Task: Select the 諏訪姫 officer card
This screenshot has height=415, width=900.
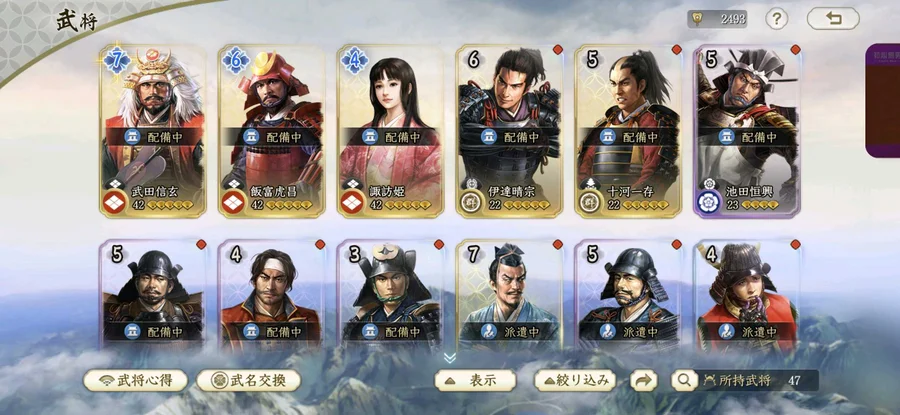Action: pos(390,131)
